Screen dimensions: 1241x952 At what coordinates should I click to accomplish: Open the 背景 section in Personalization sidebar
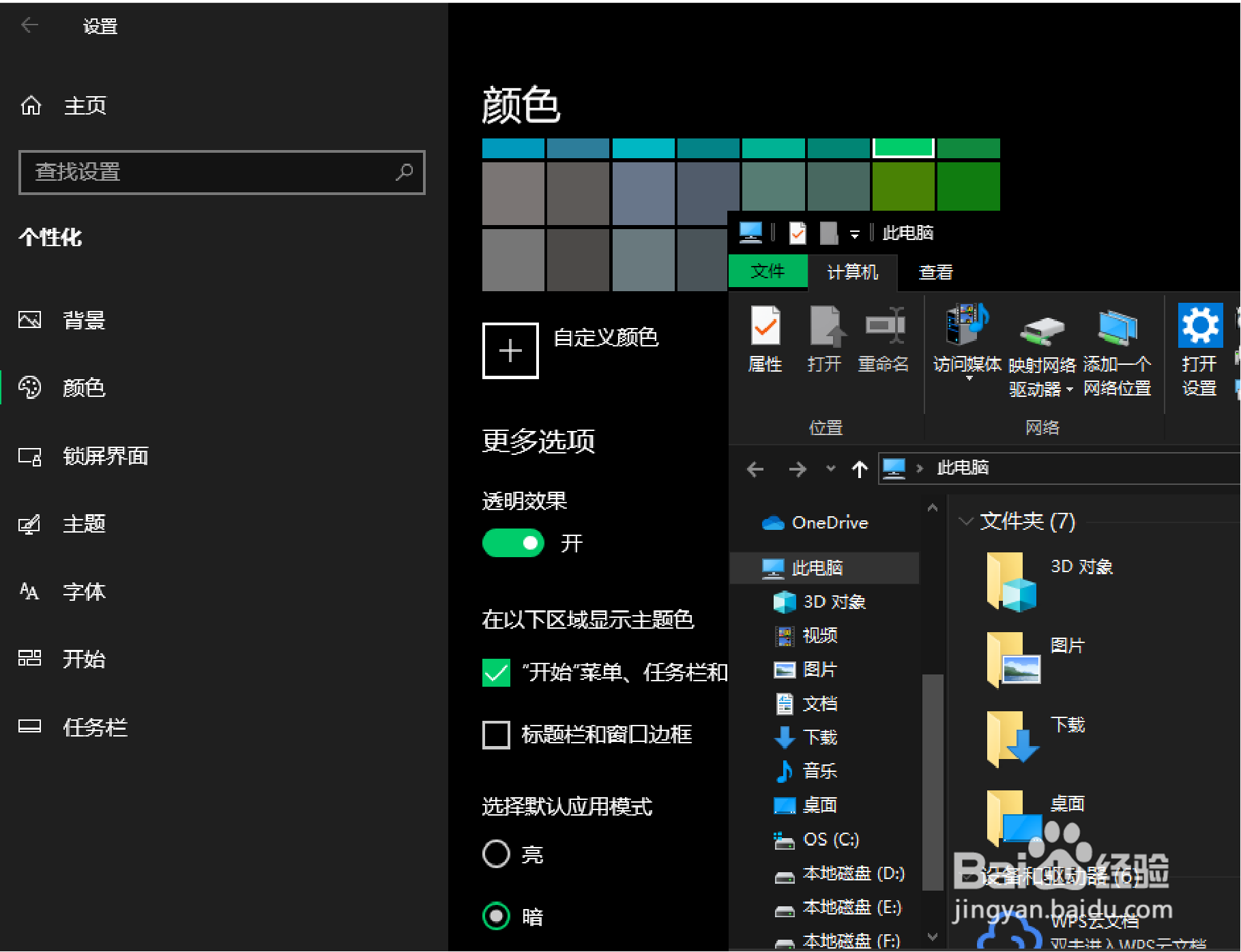tap(82, 321)
